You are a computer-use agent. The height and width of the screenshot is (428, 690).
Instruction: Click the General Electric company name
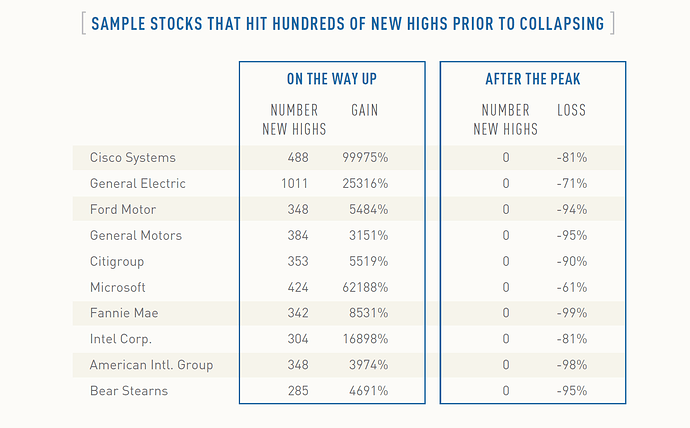(x=137, y=184)
